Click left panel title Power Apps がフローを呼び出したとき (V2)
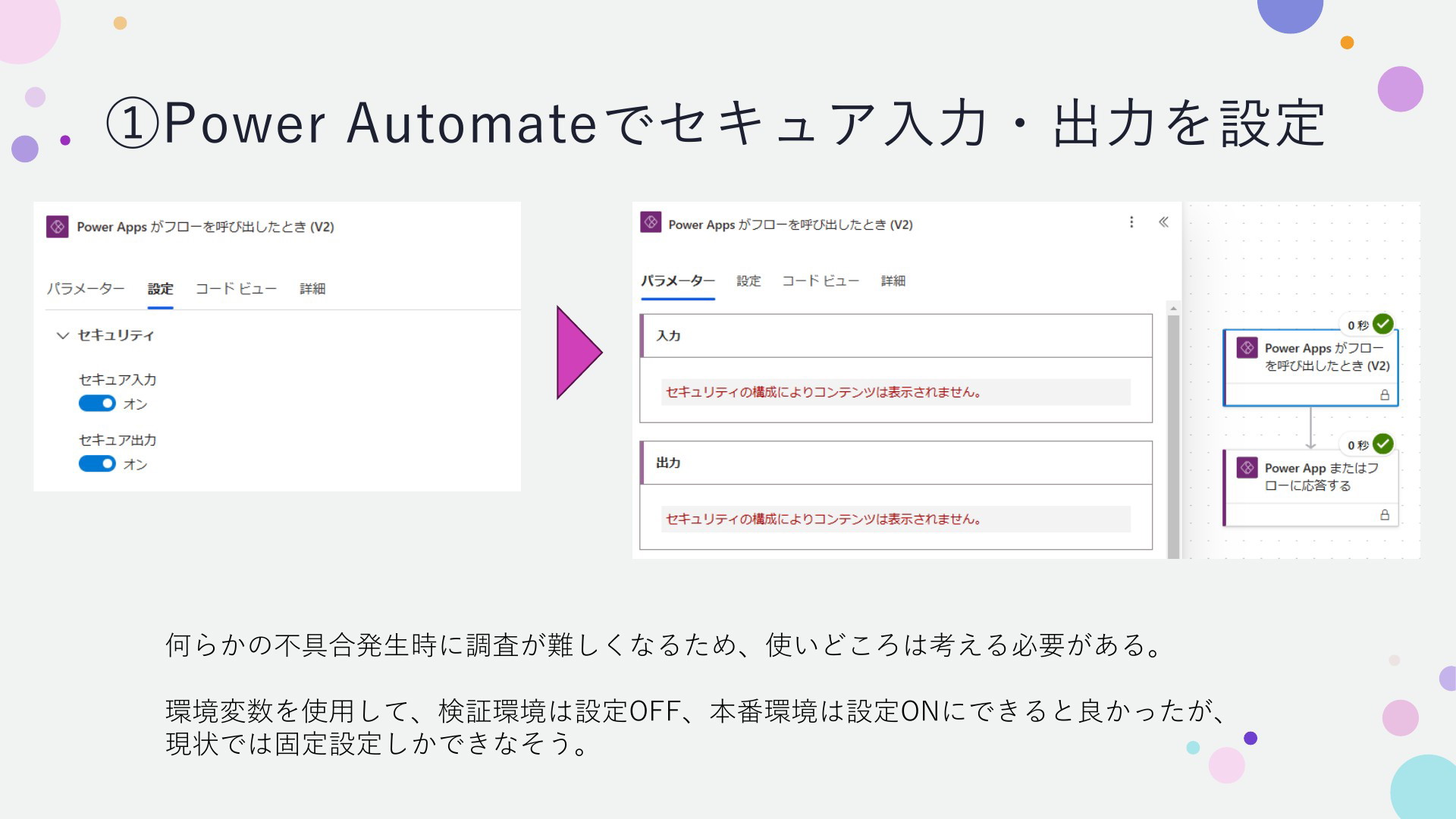Screen dimensions: 1456x819 tap(206, 227)
